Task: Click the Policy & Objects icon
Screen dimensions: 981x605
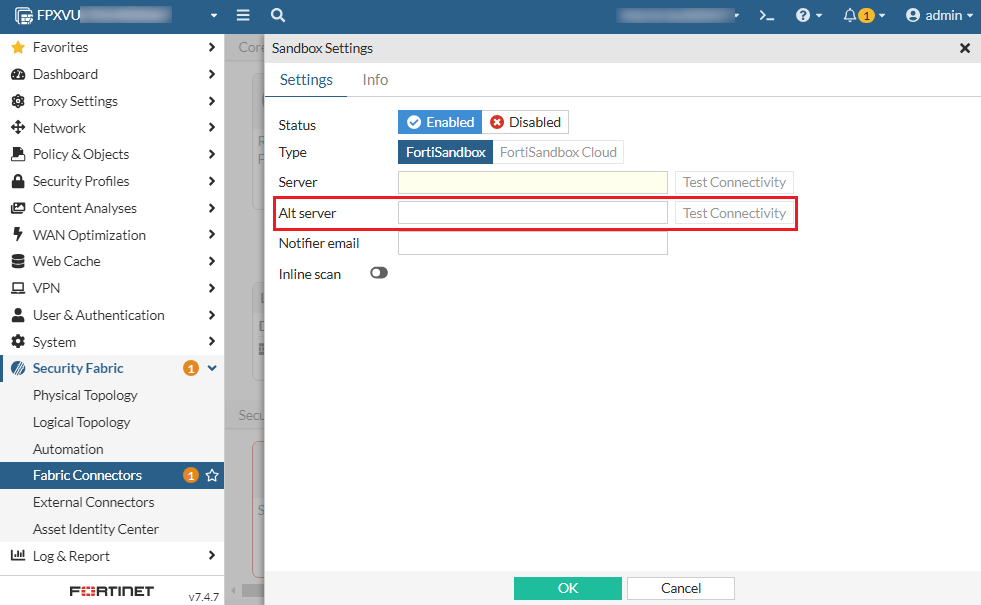Action: [x=18, y=155]
